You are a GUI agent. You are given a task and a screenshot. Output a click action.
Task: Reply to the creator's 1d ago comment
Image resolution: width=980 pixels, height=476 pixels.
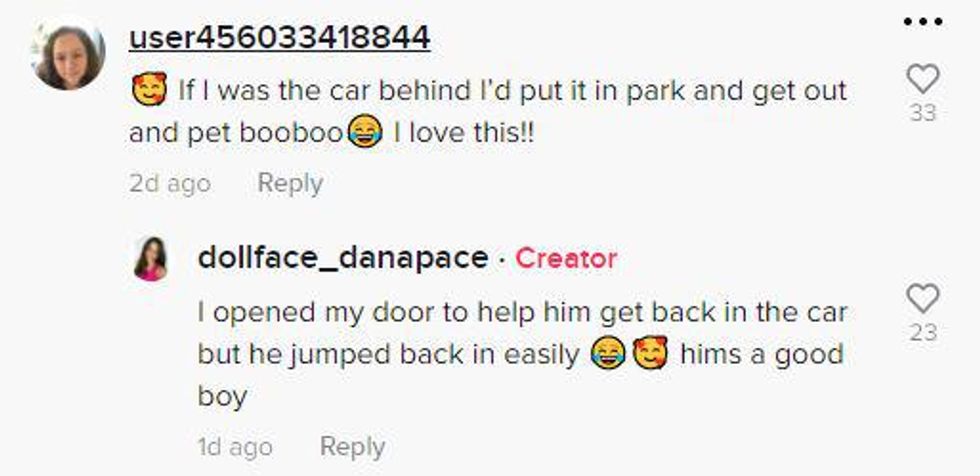pos(352,447)
